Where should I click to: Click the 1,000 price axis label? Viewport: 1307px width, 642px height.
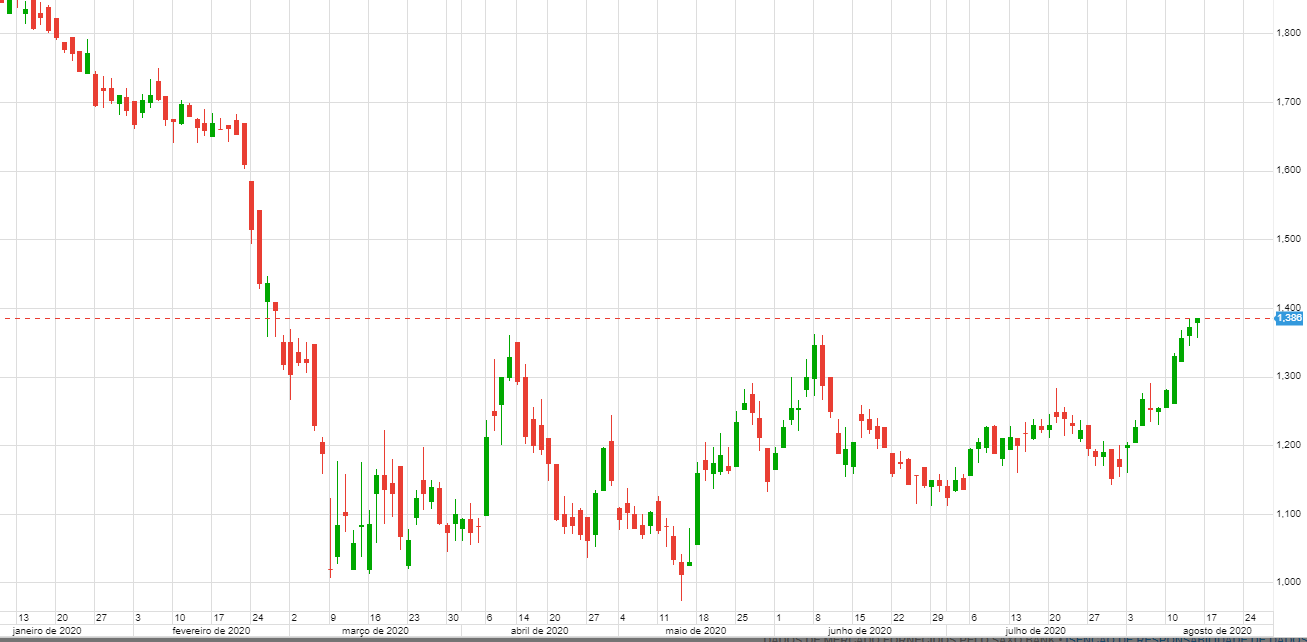(x=1288, y=582)
